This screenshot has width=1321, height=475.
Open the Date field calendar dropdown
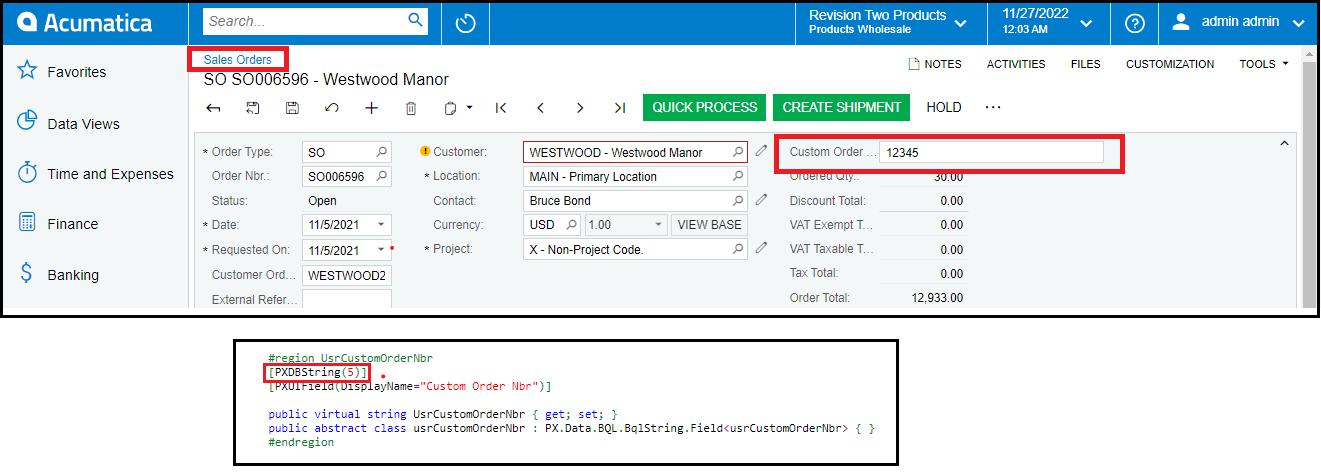click(x=382, y=225)
